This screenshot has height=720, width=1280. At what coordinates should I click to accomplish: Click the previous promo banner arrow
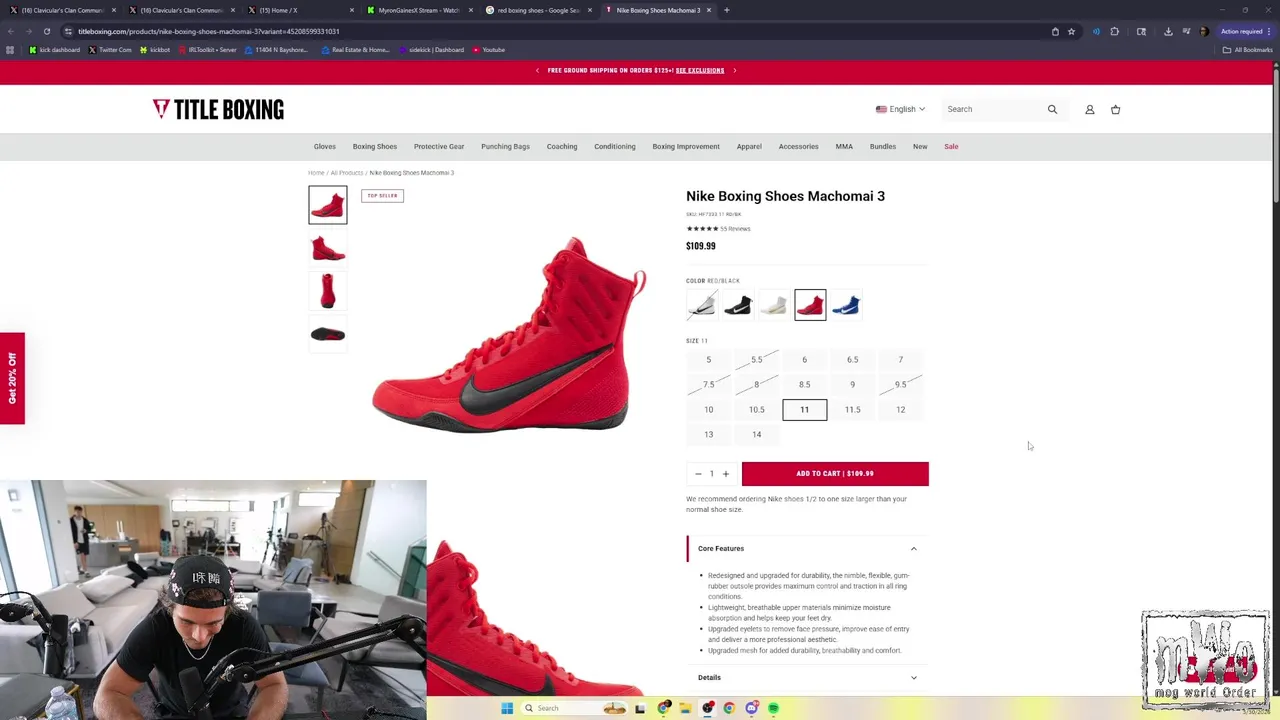pos(537,70)
